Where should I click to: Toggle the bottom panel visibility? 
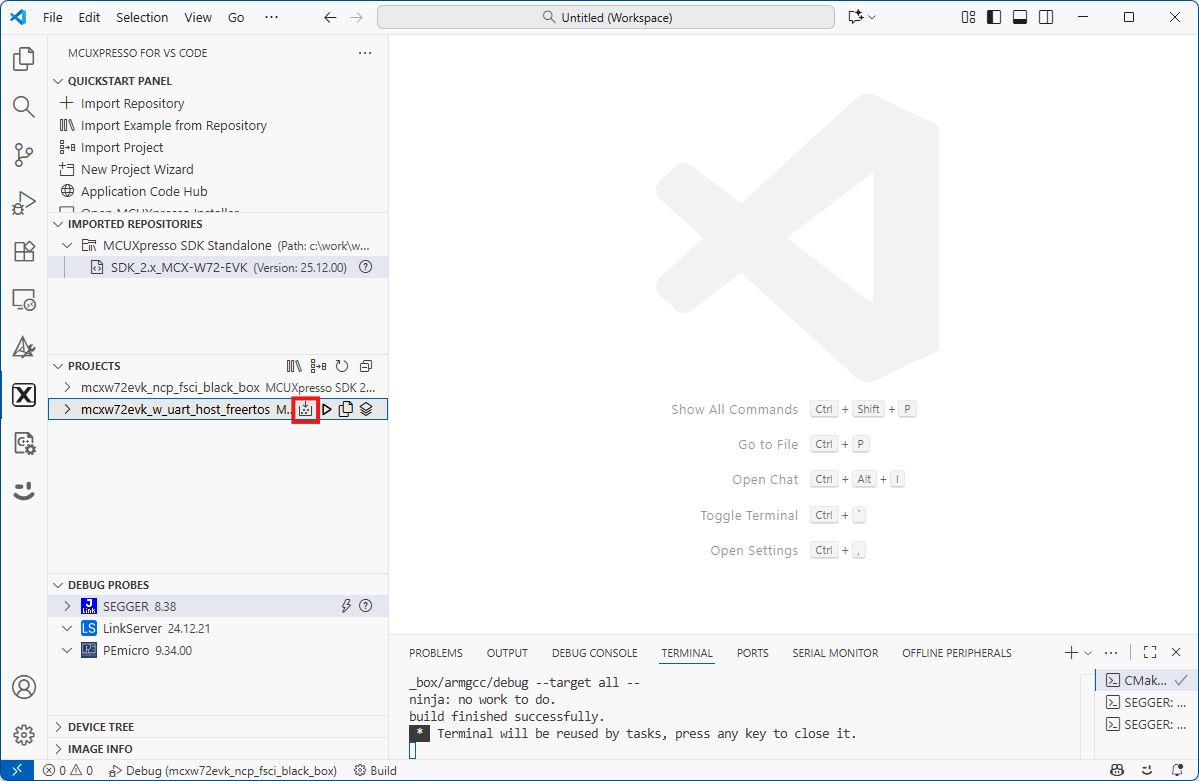pyautogui.click(x=1020, y=17)
